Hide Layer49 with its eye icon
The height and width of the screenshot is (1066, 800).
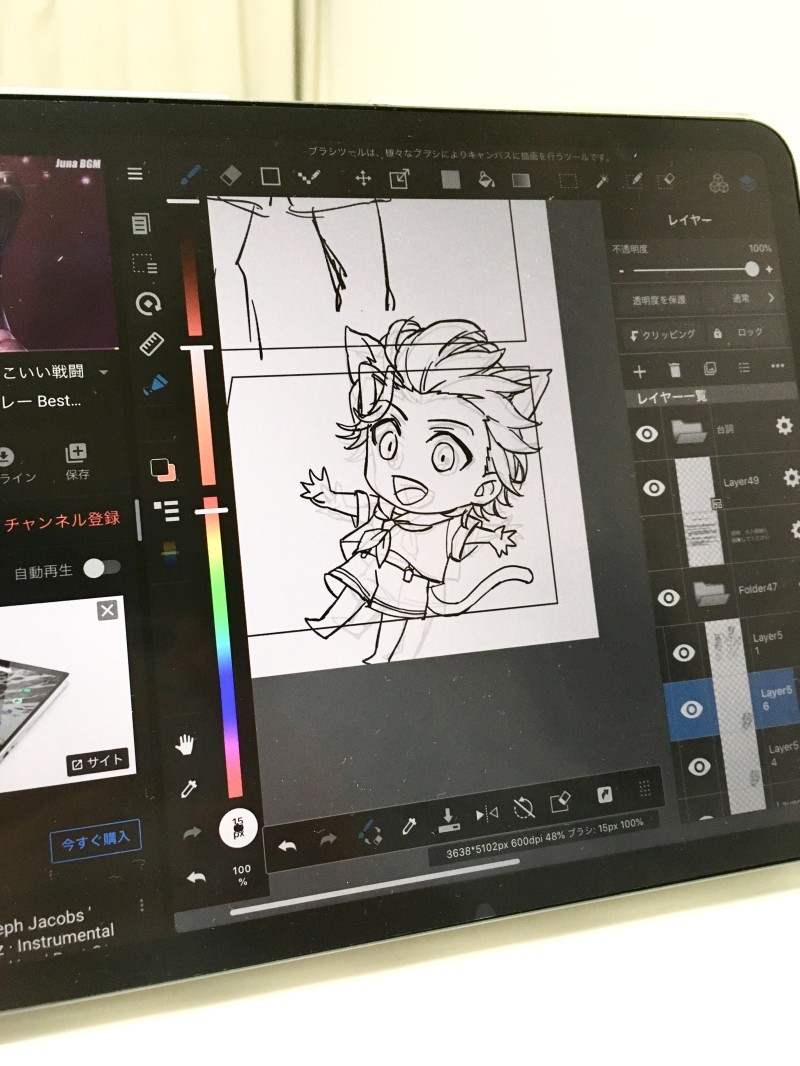pos(654,487)
